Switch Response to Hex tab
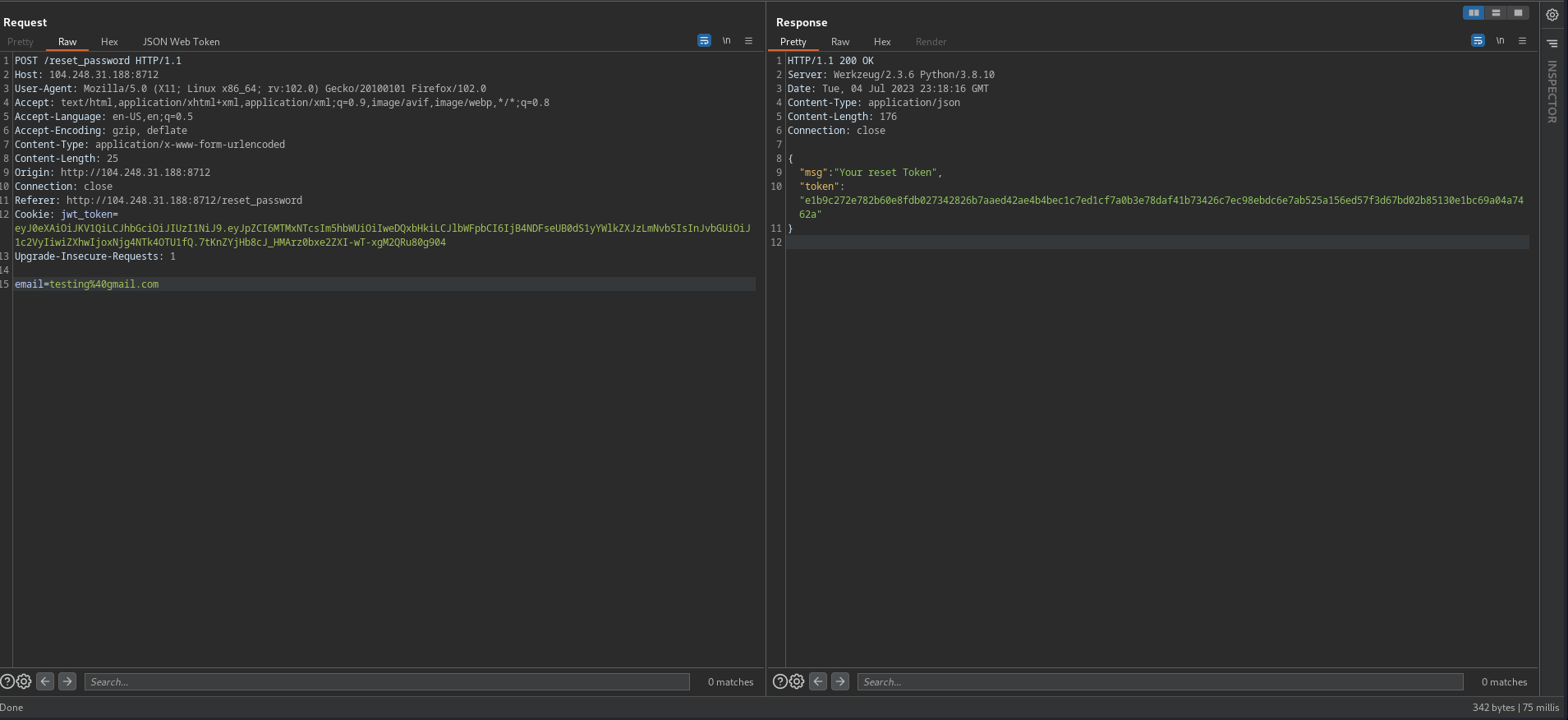The image size is (1568, 720). tap(882, 42)
